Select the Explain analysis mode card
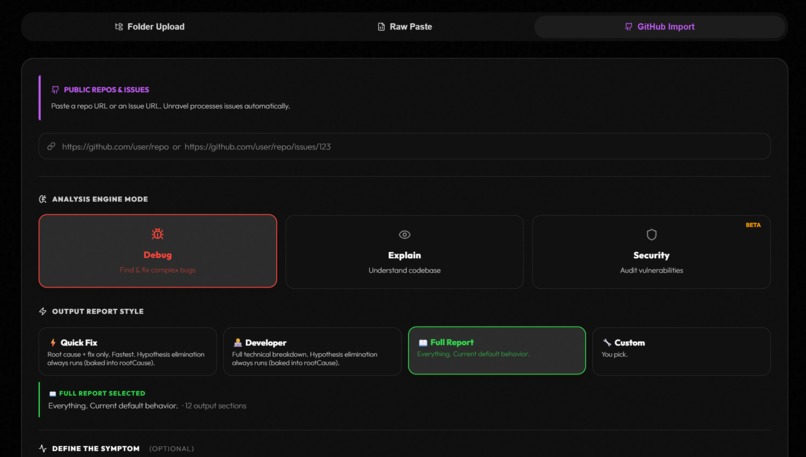Image resolution: width=806 pixels, height=457 pixels. (x=405, y=251)
